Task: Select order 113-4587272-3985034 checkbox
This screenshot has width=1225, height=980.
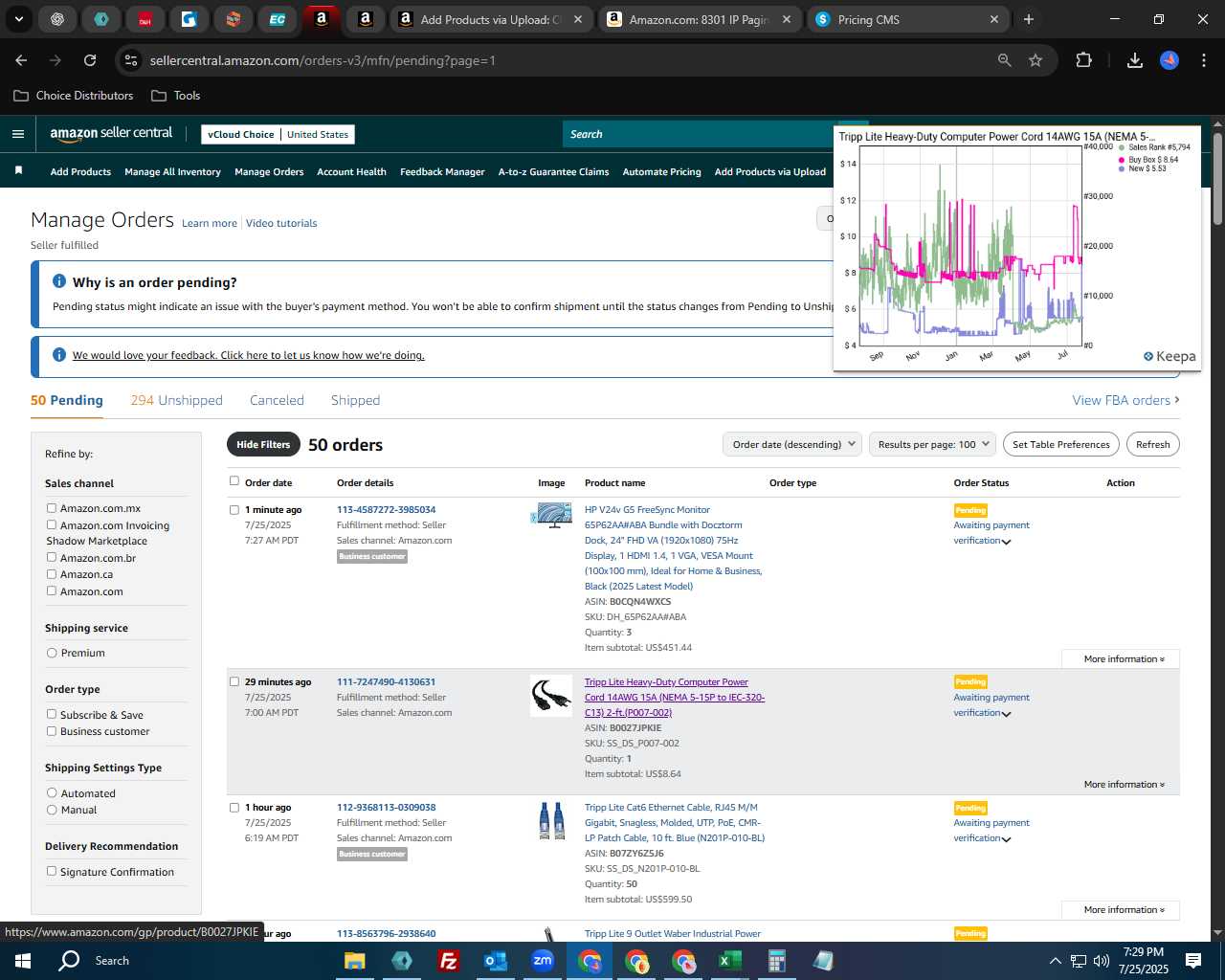Action: (234, 509)
